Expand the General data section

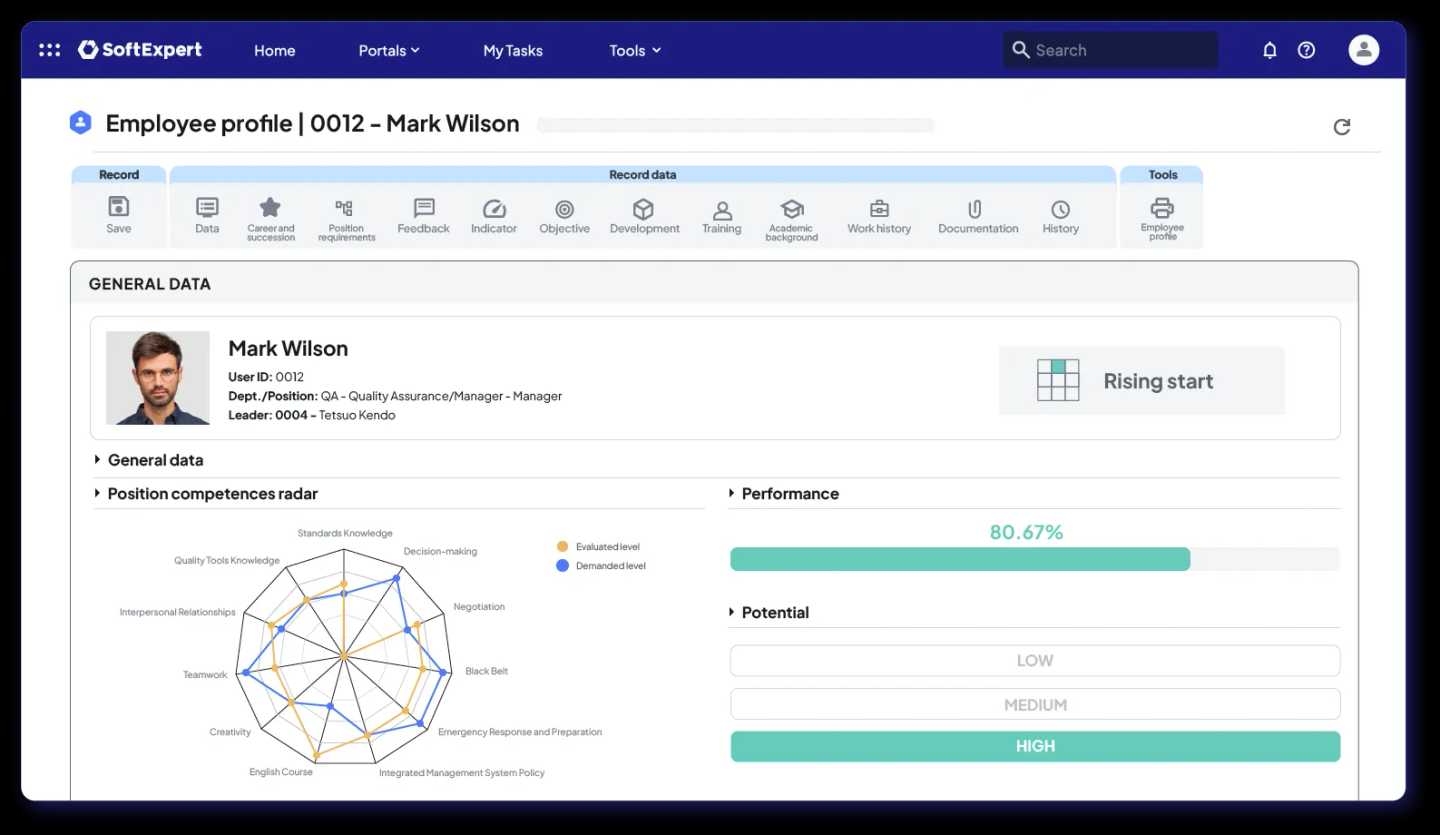(x=155, y=460)
